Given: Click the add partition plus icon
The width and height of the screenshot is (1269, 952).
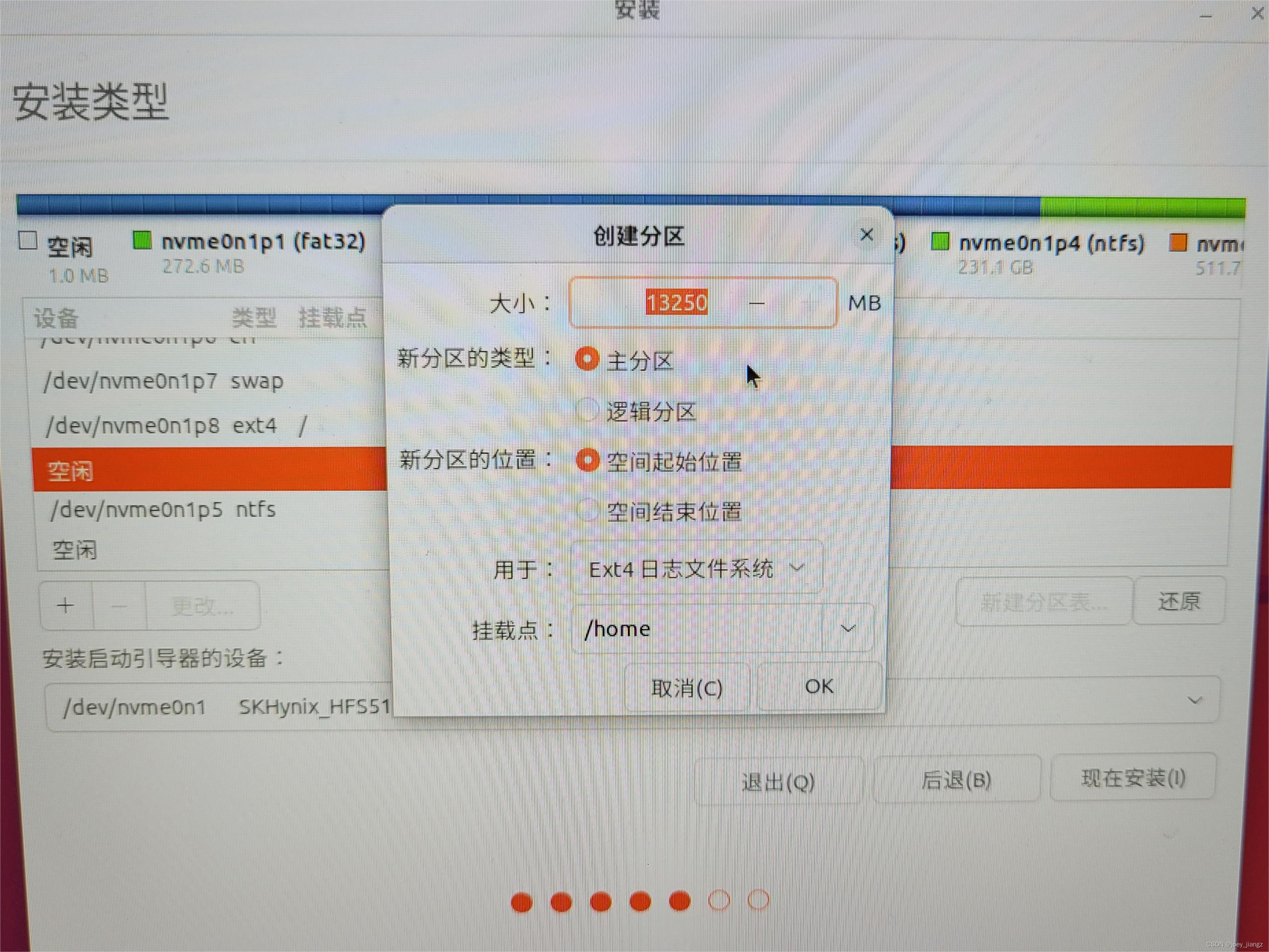Looking at the screenshot, I should click(66, 605).
